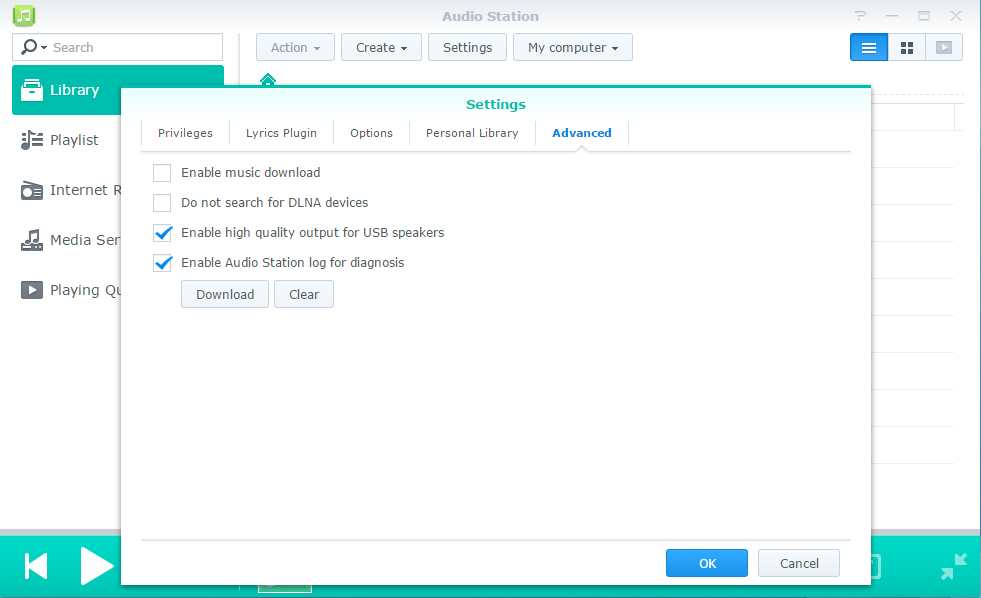This screenshot has width=981, height=598.
Task: Click Cancel to dismiss Settings
Action: point(799,563)
